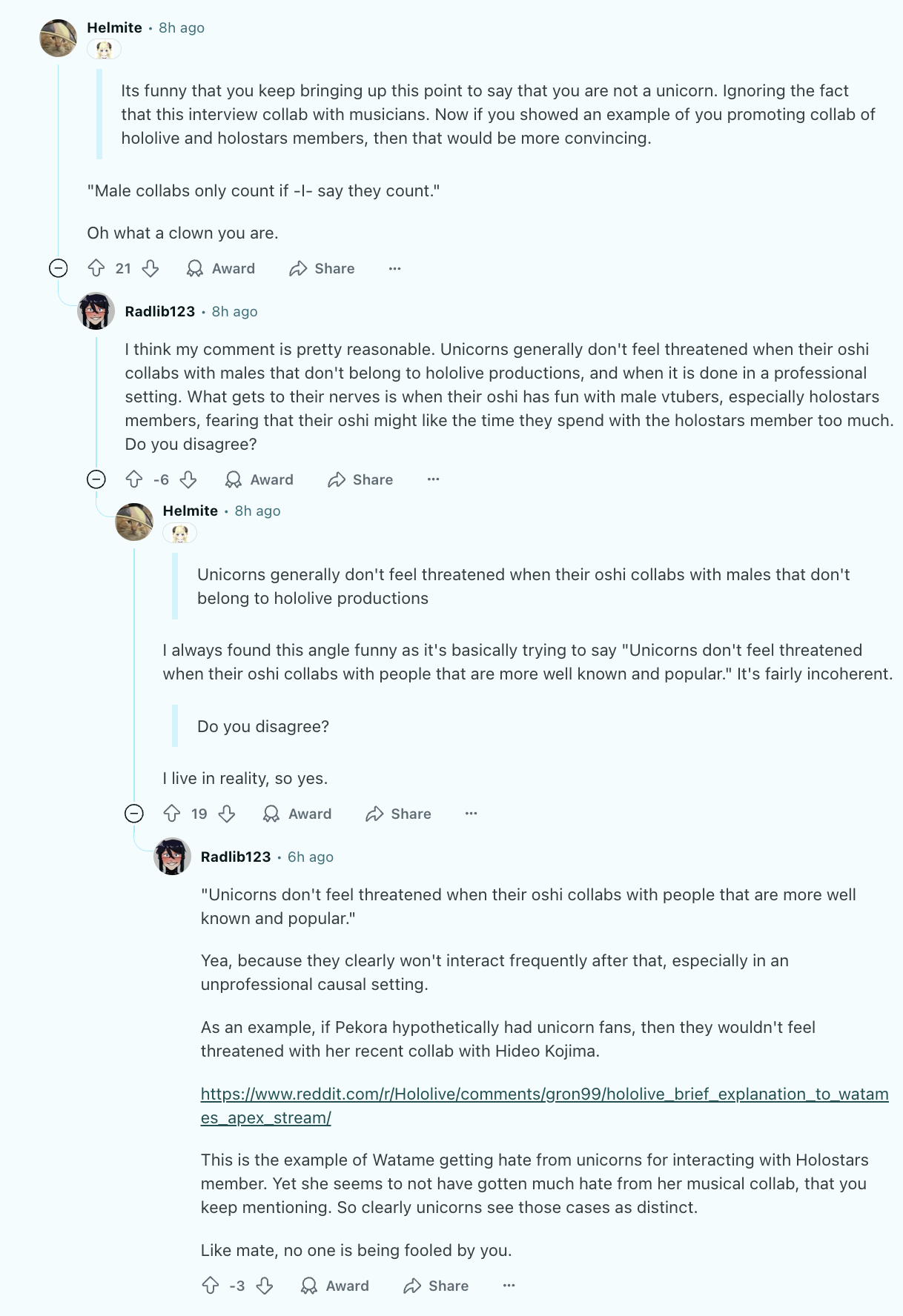The width and height of the screenshot is (903, 1316).
Task: Open more options on the 21-point comment
Action: 395,268
